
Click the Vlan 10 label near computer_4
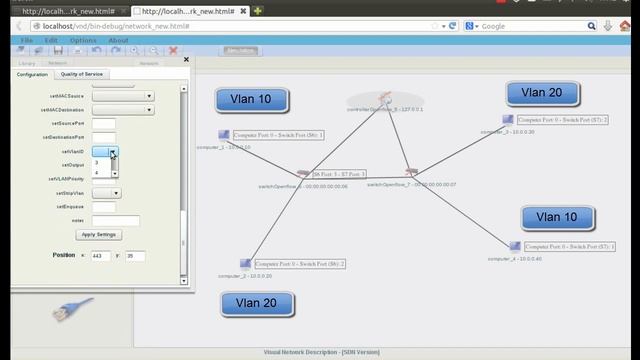coord(558,218)
